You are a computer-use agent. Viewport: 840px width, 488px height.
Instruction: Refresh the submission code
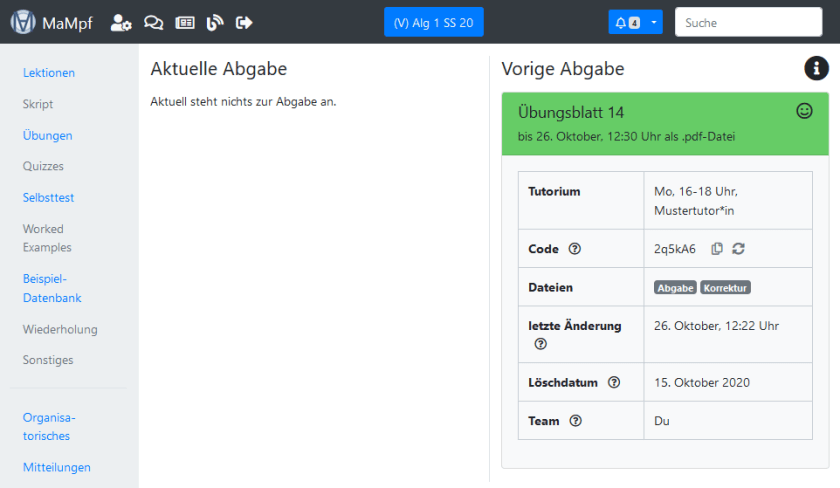(x=738, y=249)
